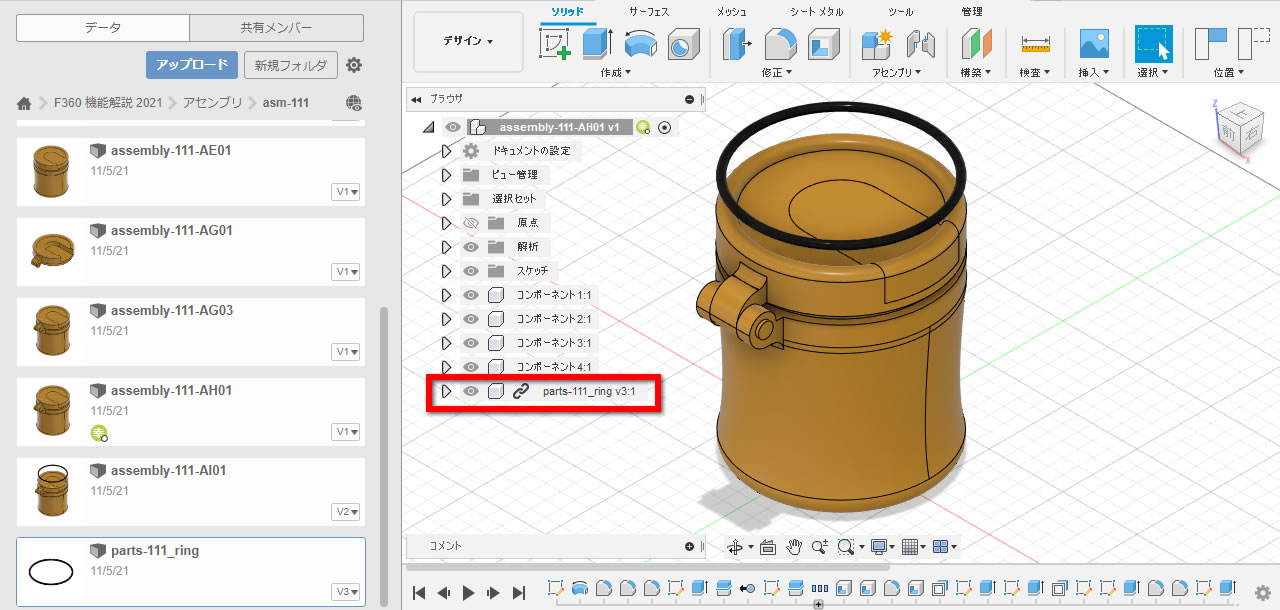Switch to the ツール tab
1280x610 pixels.
[x=900, y=12]
